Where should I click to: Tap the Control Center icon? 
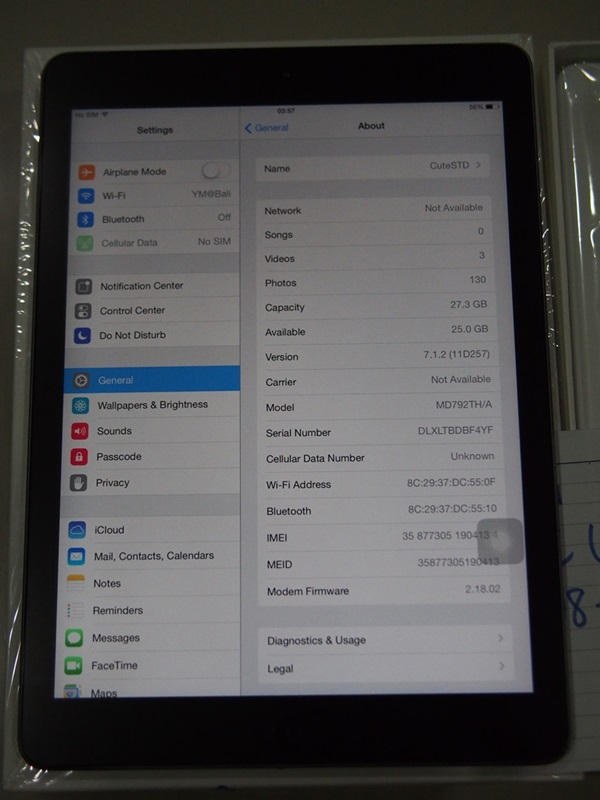pos(83,311)
